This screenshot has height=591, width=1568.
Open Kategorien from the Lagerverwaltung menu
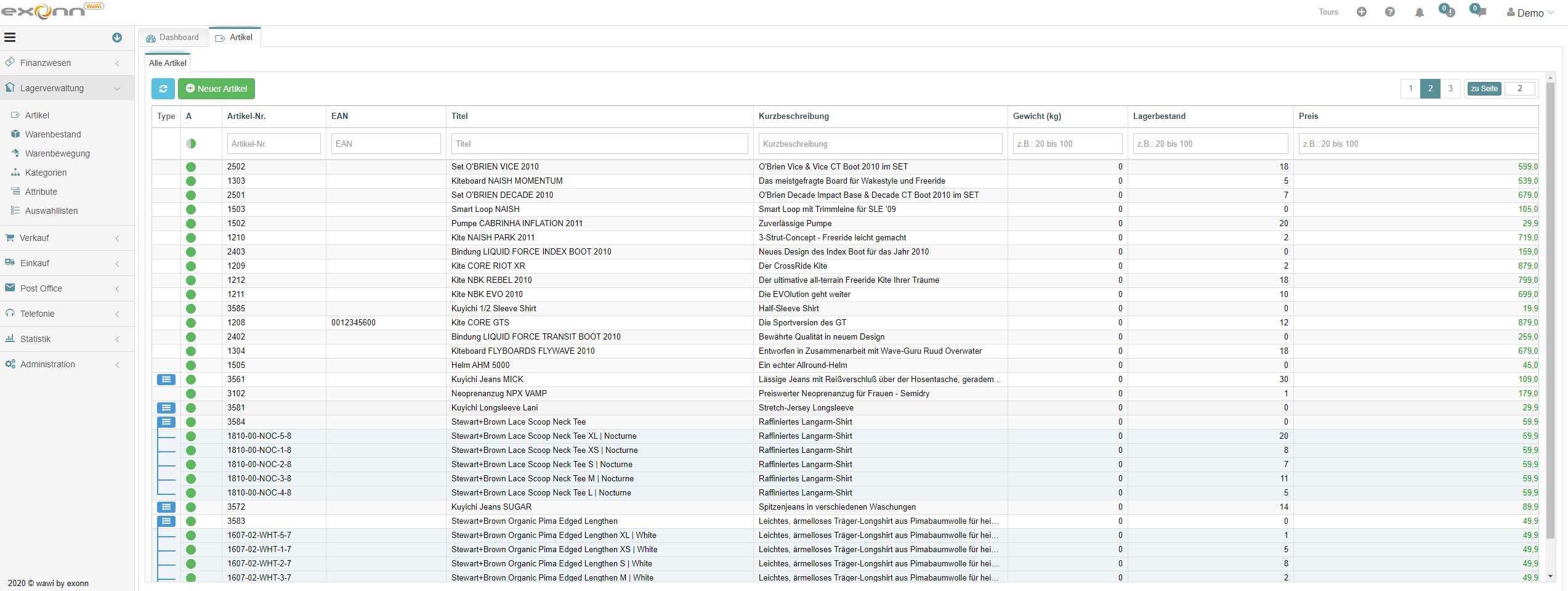tap(46, 173)
